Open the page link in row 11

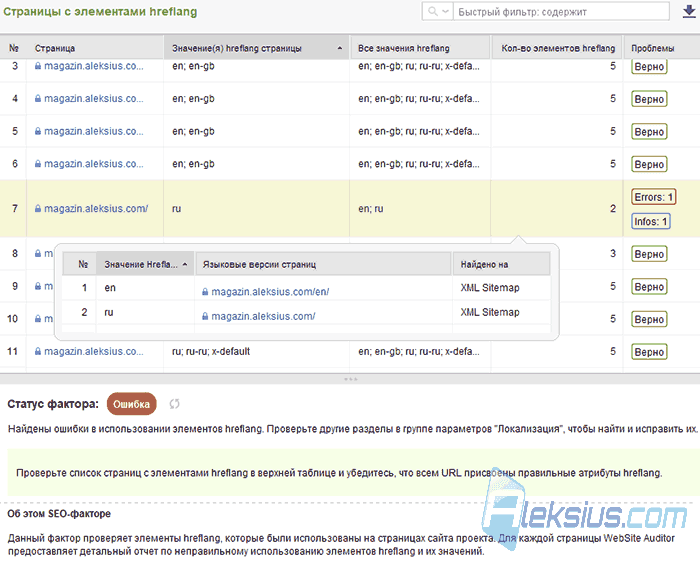[94, 351]
